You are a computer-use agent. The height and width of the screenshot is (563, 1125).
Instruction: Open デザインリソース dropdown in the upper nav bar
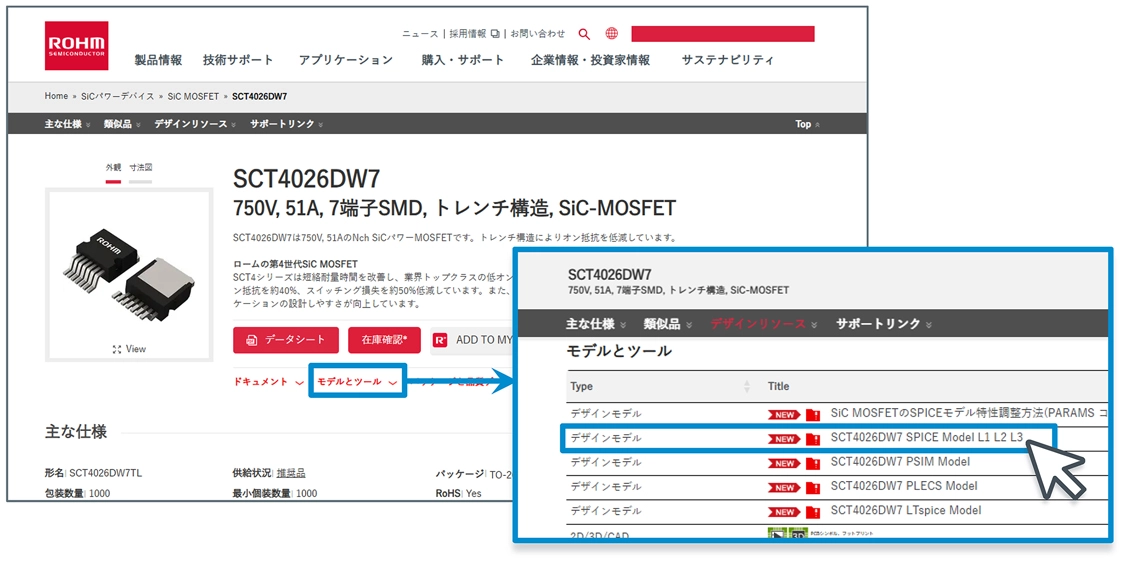[x=196, y=124]
